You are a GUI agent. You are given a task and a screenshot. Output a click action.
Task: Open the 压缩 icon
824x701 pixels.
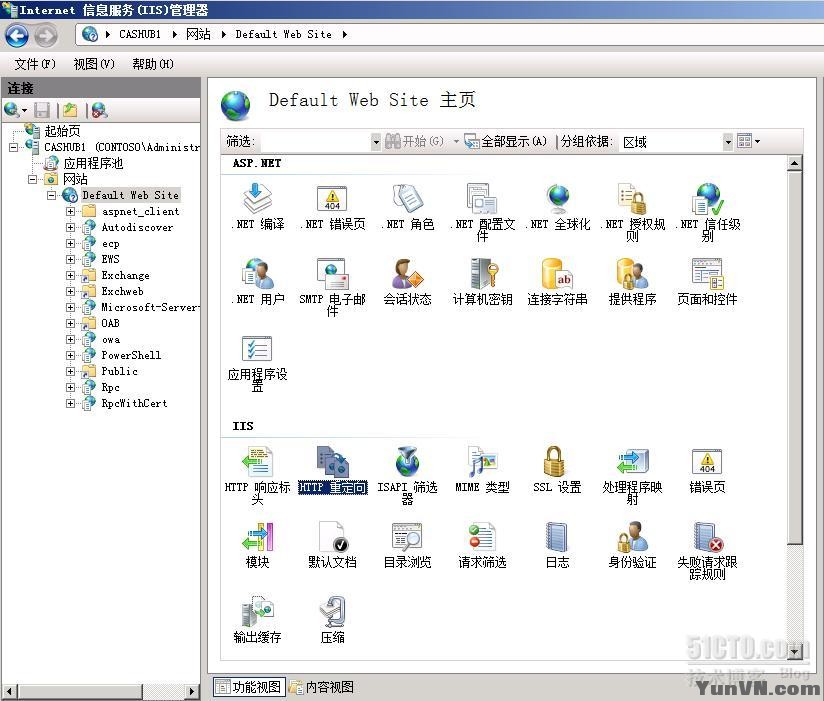coord(332,620)
